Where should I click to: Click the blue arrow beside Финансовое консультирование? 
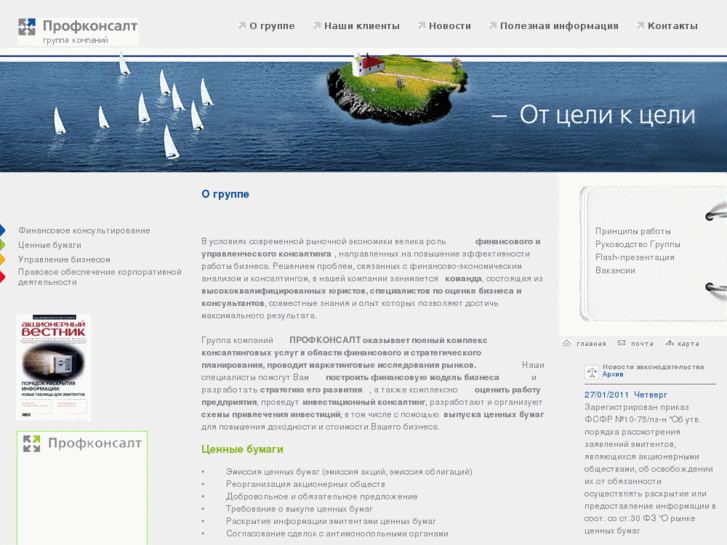[4, 231]
